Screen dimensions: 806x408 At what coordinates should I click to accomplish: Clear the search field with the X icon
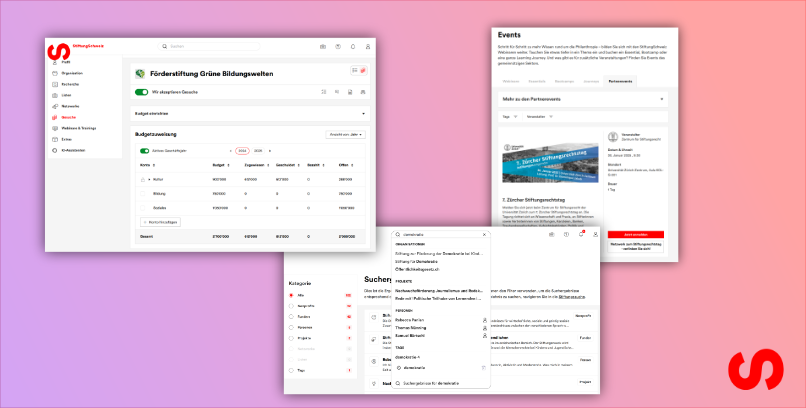[484, 234]
